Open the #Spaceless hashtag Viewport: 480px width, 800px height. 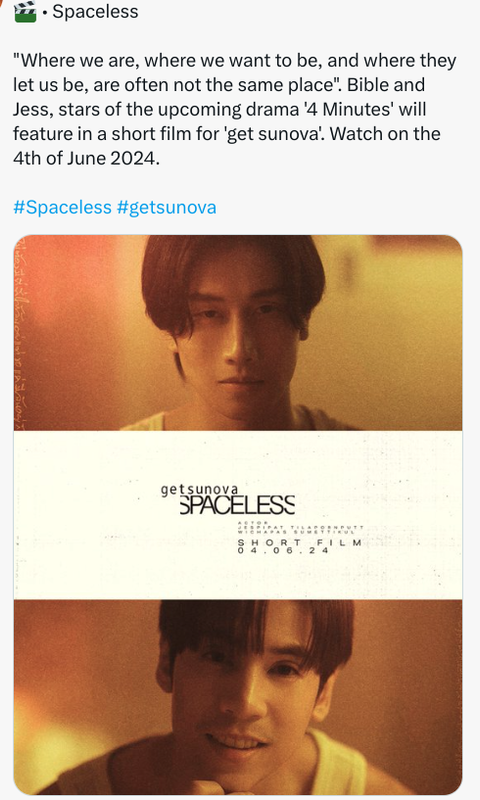[62, 208]
